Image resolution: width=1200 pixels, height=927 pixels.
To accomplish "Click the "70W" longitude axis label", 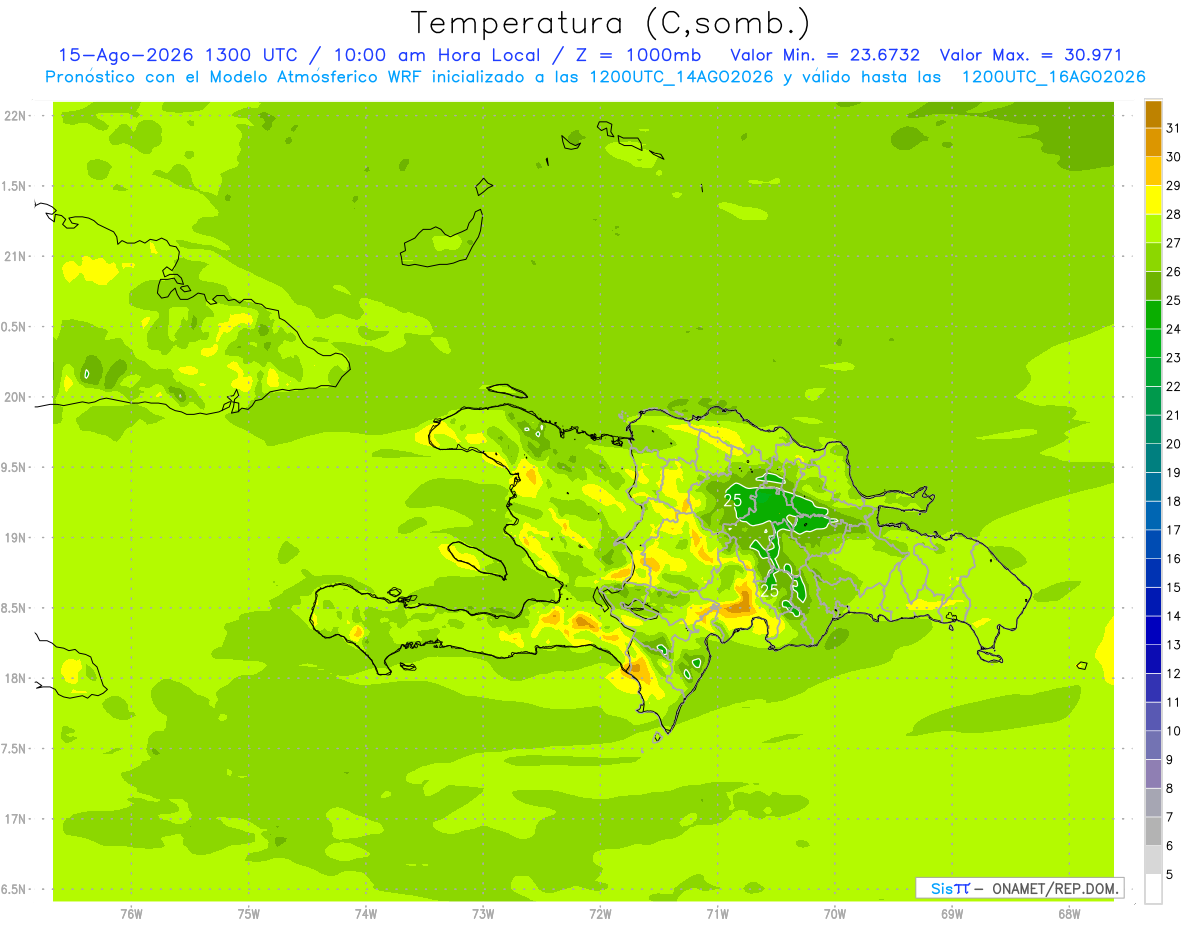I will (835, 914).
